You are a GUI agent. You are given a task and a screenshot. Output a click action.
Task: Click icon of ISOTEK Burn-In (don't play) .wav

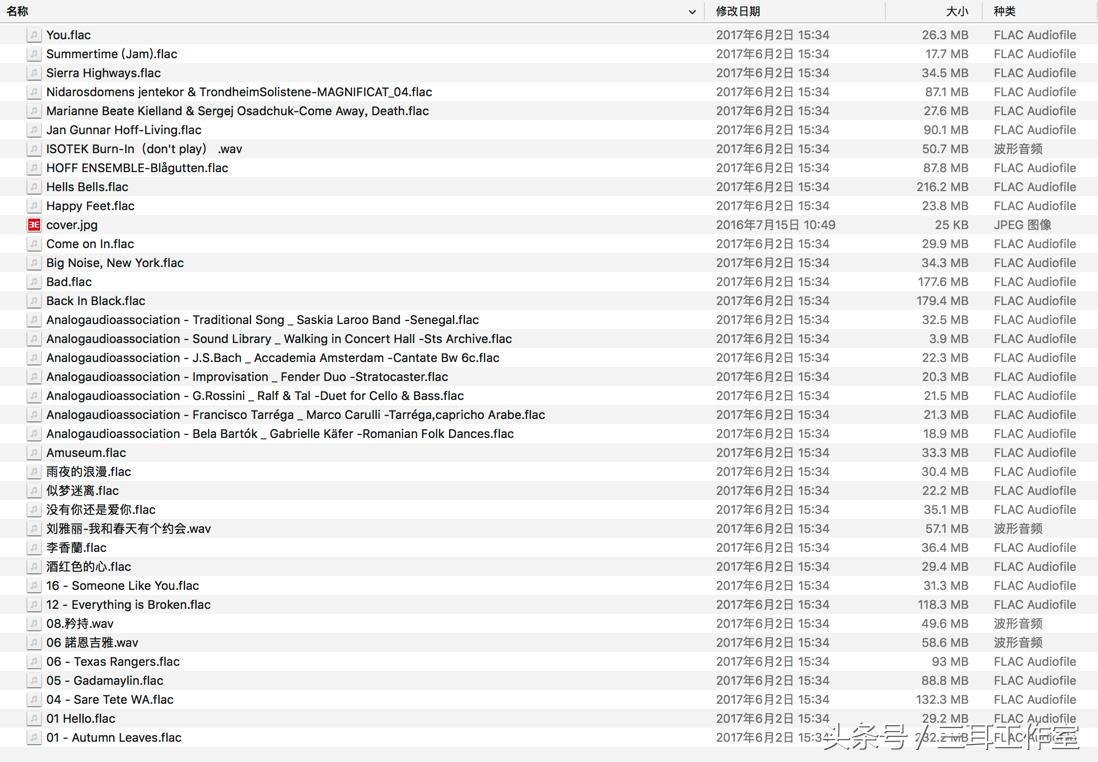tap(34, 148)
